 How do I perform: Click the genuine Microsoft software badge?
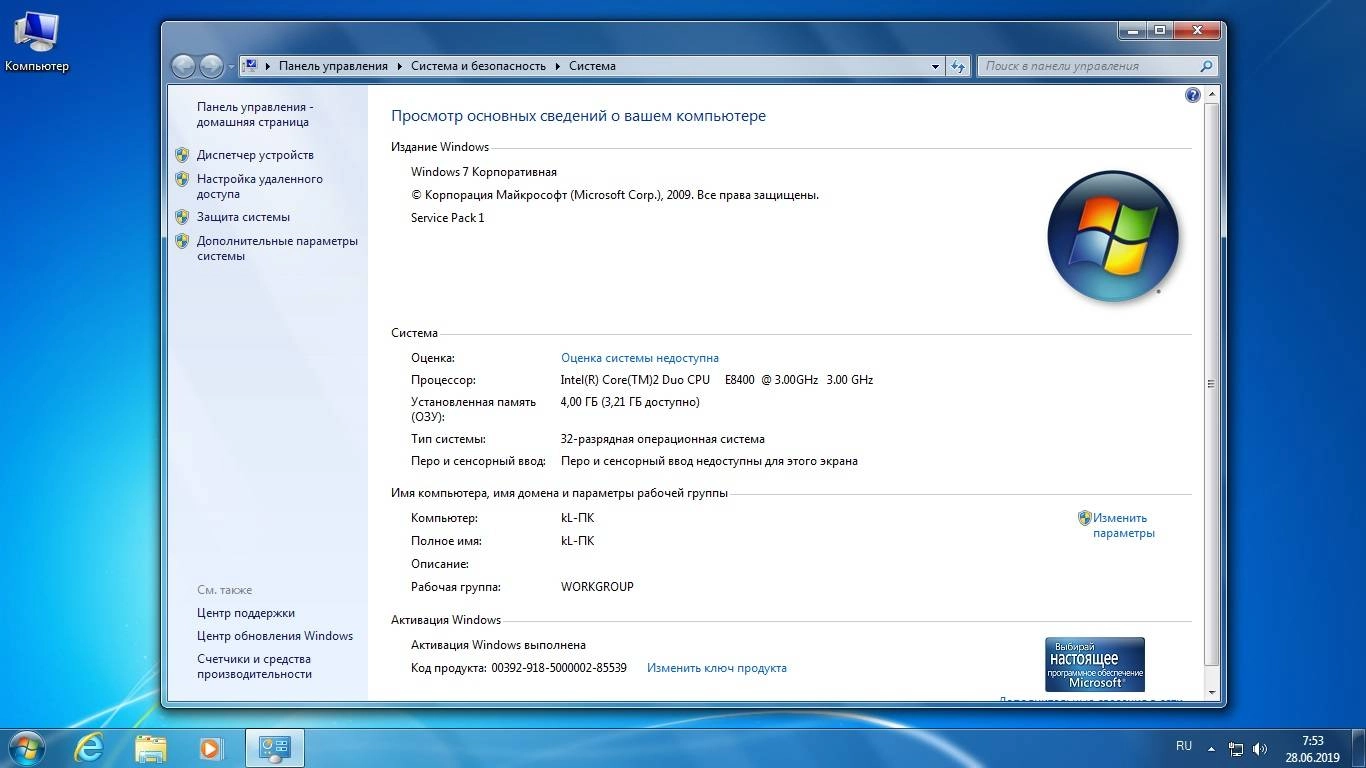click(x=1095, y=664)
